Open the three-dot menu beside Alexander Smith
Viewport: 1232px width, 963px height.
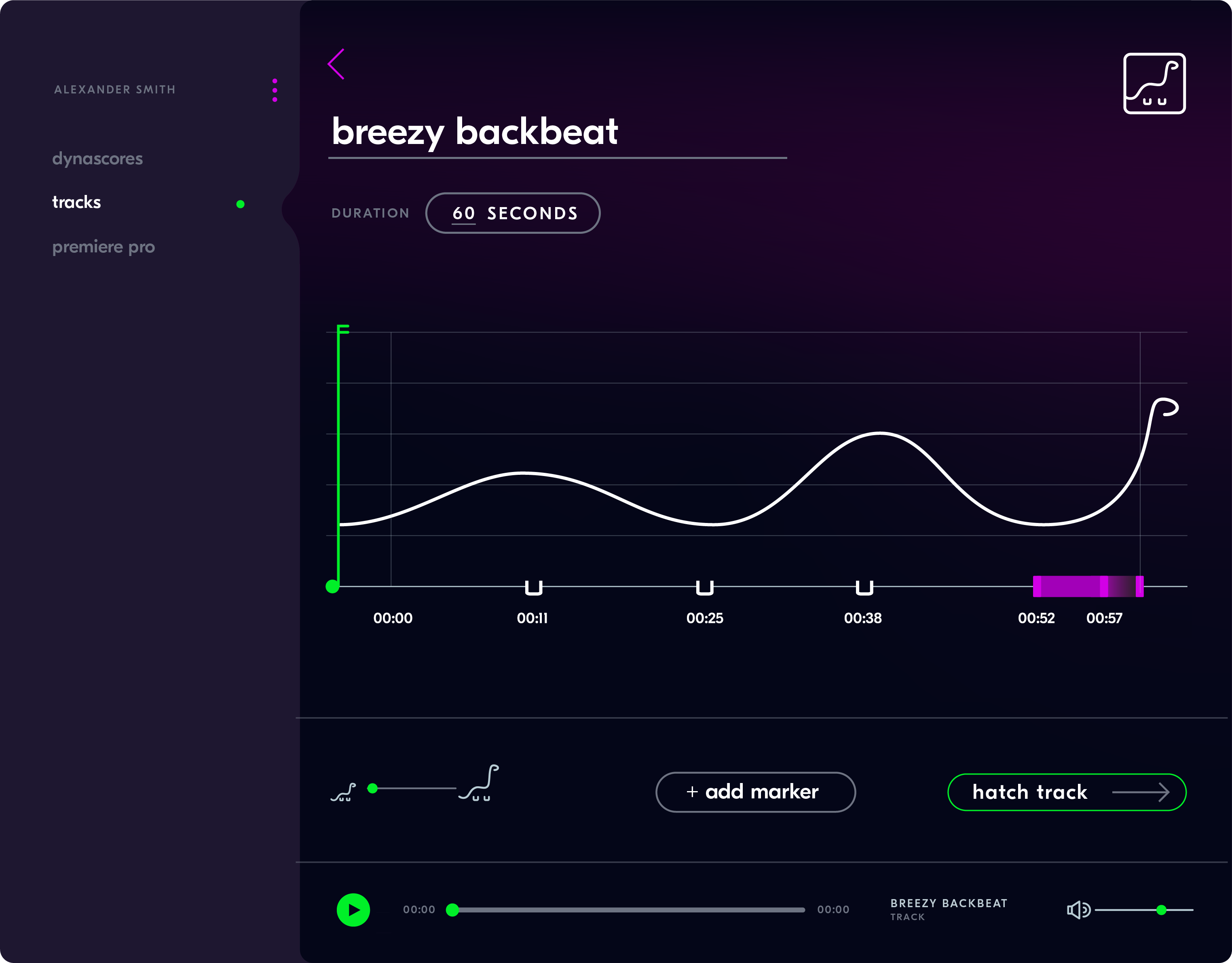tap(275, 90)
